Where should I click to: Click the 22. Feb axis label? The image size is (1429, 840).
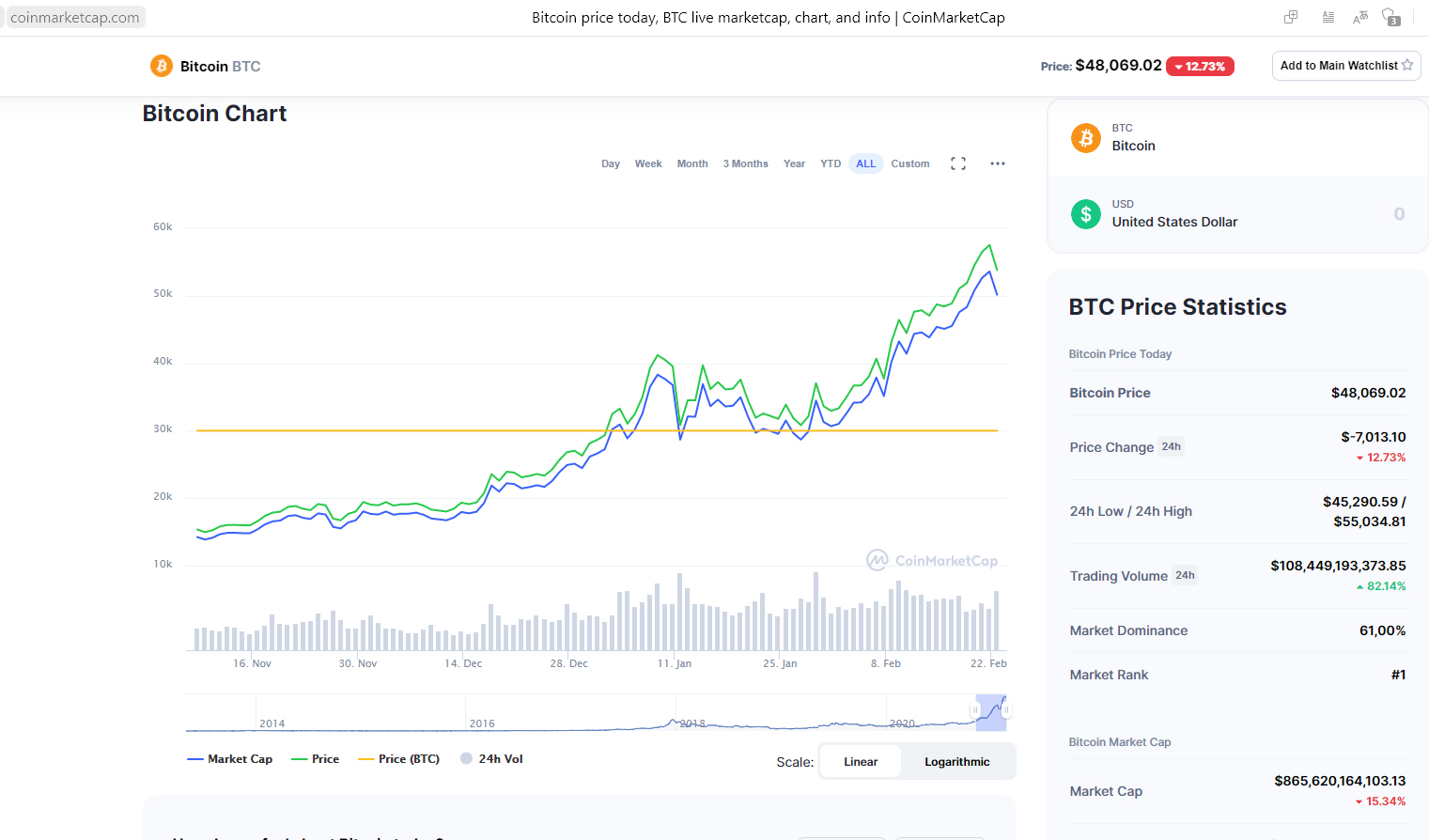[x=988, y=663]
